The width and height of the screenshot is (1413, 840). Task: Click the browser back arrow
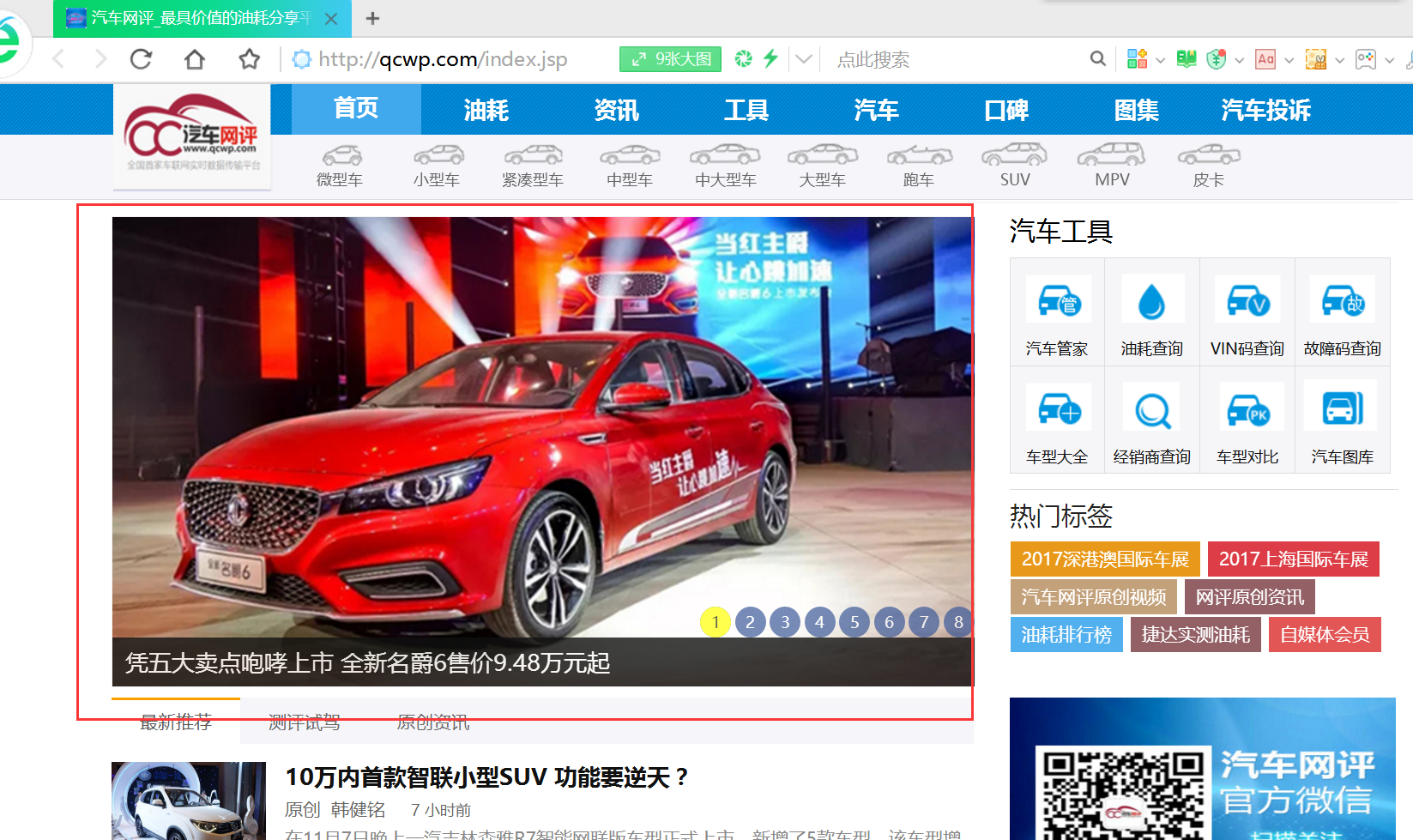(x=58, y=59)
